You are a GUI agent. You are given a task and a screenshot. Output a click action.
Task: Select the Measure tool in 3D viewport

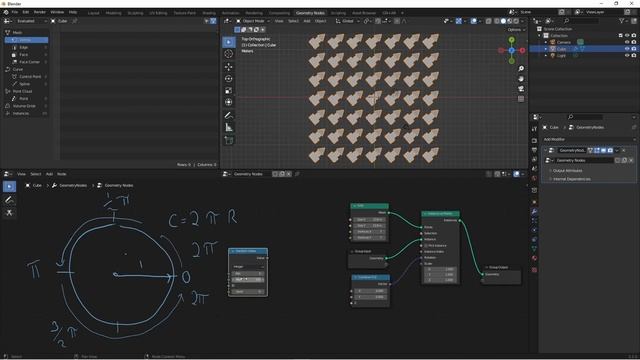pyautogui.click(x=229, y=128)
